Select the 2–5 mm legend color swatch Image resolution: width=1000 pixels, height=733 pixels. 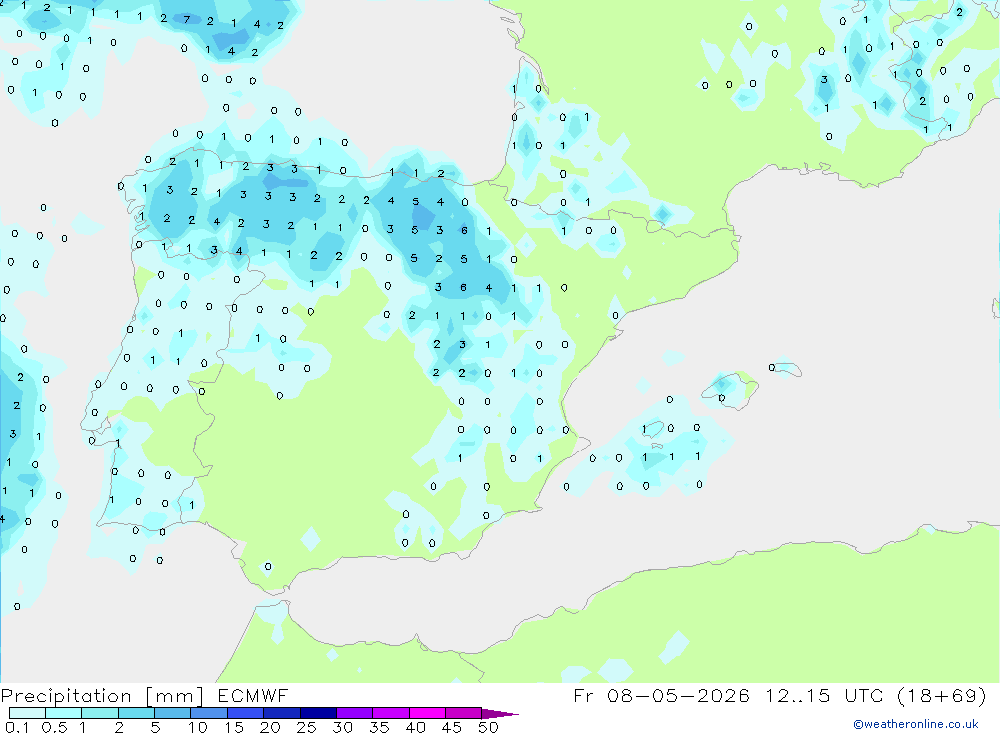[136, 713]
